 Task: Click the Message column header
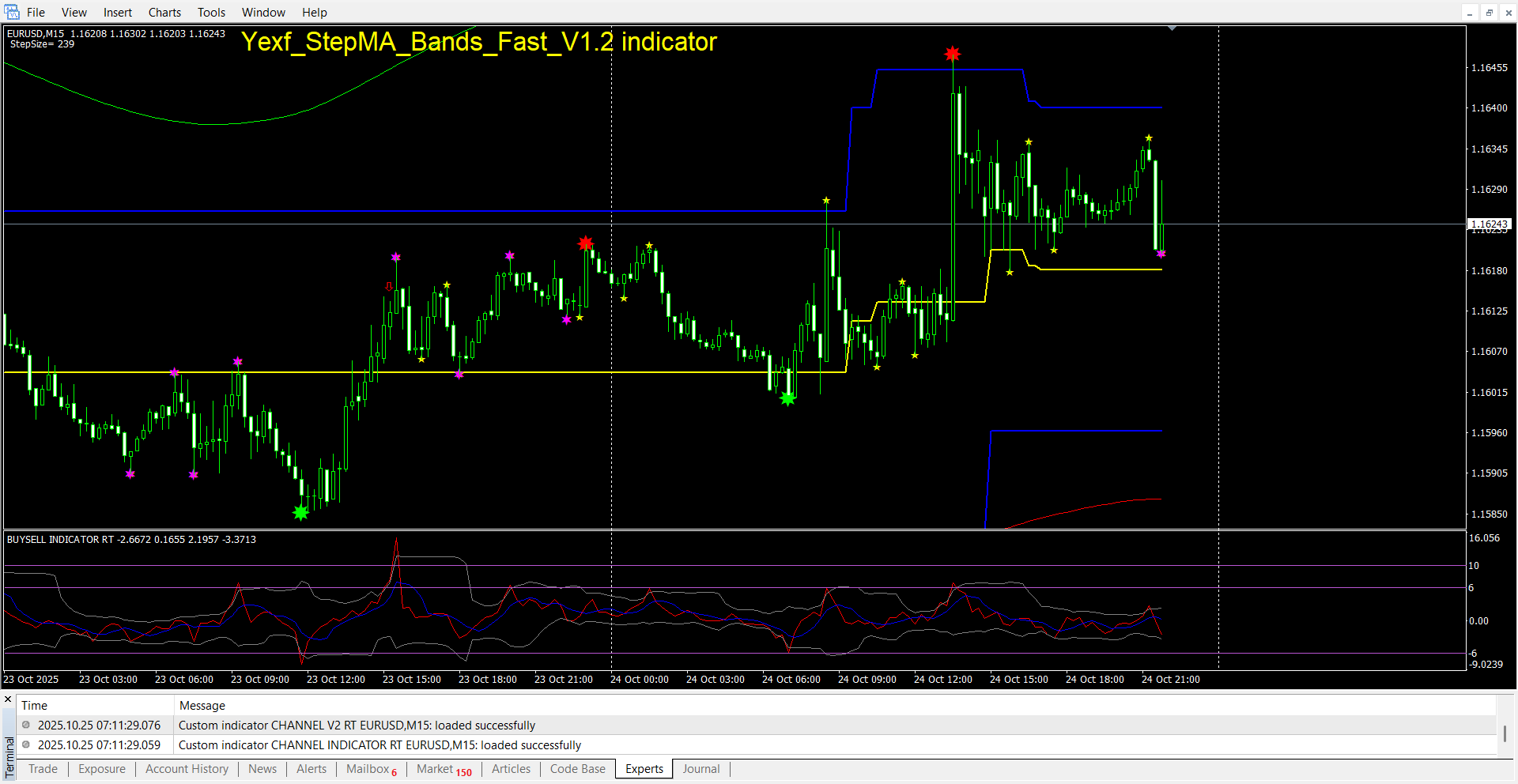click(x=202, y=705)
